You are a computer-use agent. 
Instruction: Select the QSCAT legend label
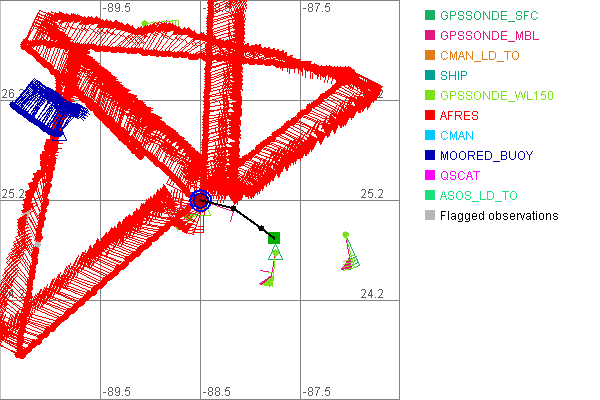pos(462,176)
